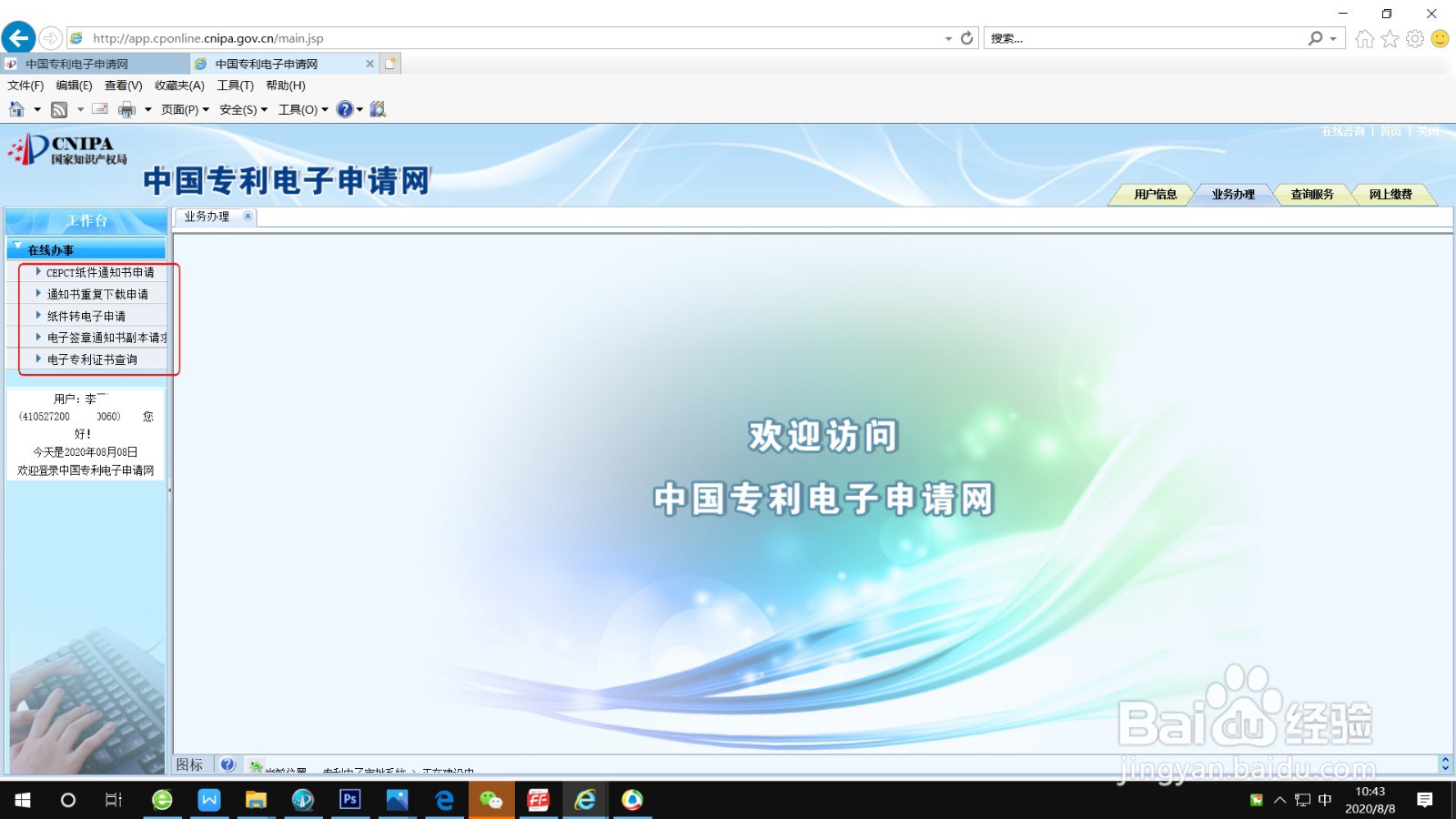Click the Print icon in command bar

pos(126,109)
